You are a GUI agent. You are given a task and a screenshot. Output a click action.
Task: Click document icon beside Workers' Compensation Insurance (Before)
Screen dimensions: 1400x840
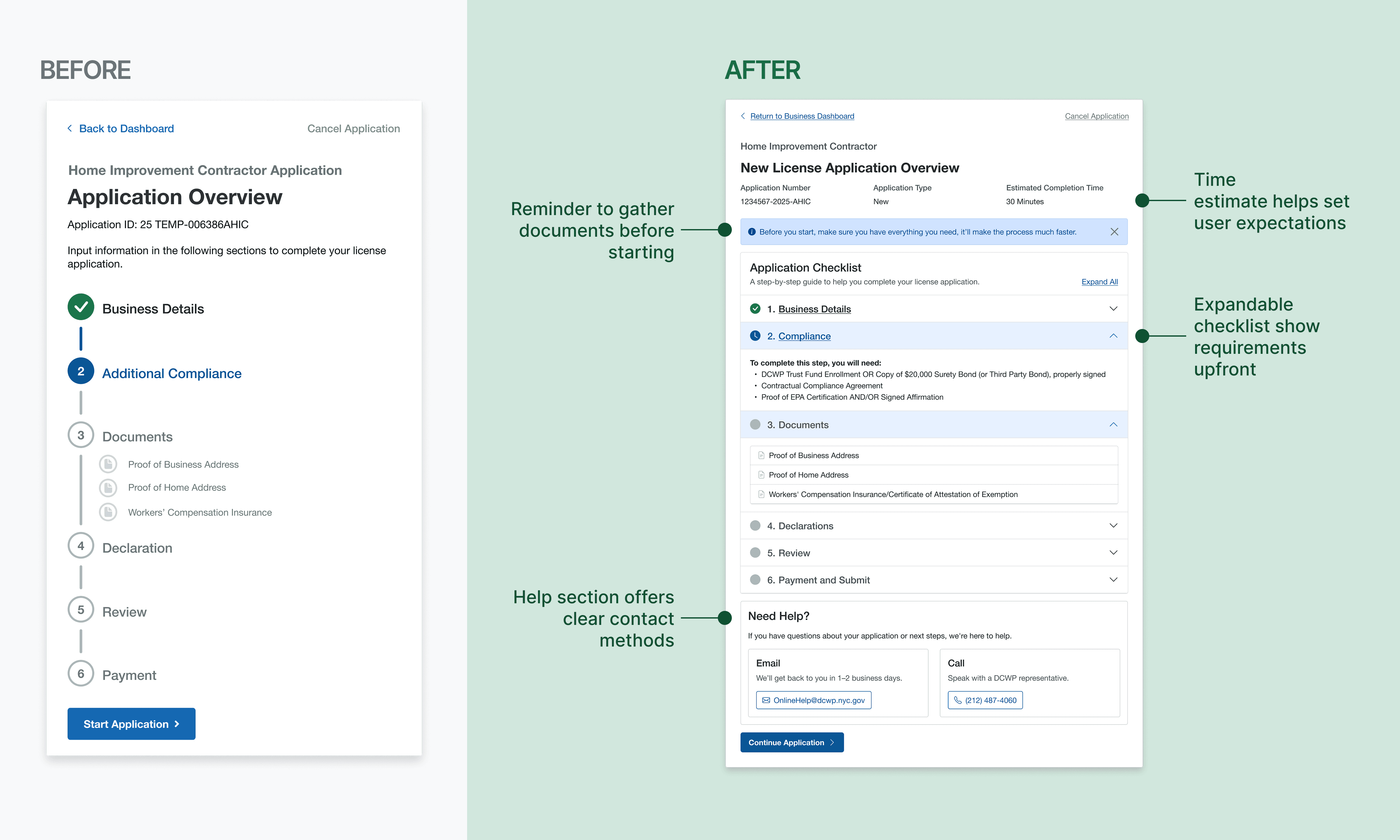pyautogui.click(x=108, y=512)
